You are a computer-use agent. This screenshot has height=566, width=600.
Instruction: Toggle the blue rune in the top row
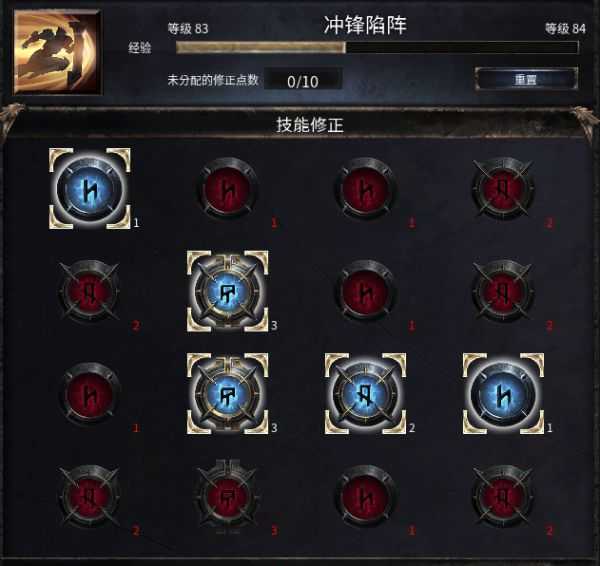(90, 189)
